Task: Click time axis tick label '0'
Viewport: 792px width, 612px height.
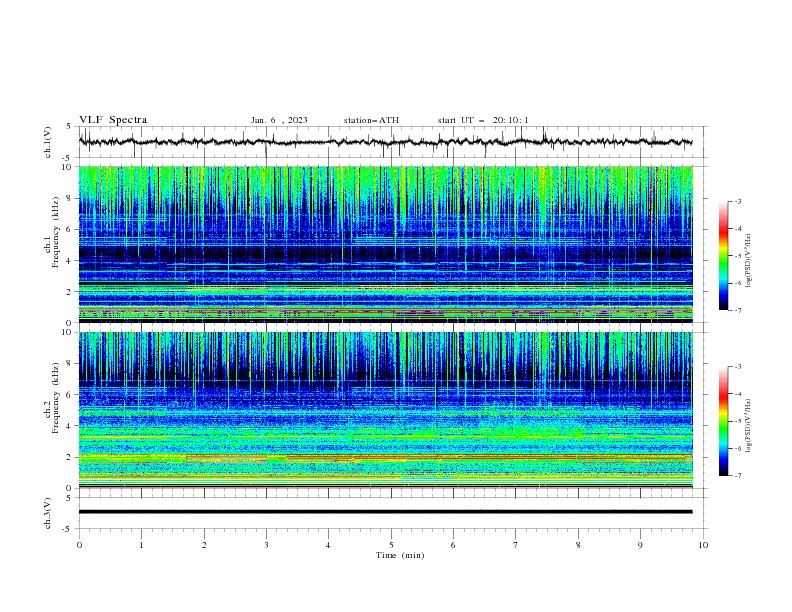Action: coord(79,545)
